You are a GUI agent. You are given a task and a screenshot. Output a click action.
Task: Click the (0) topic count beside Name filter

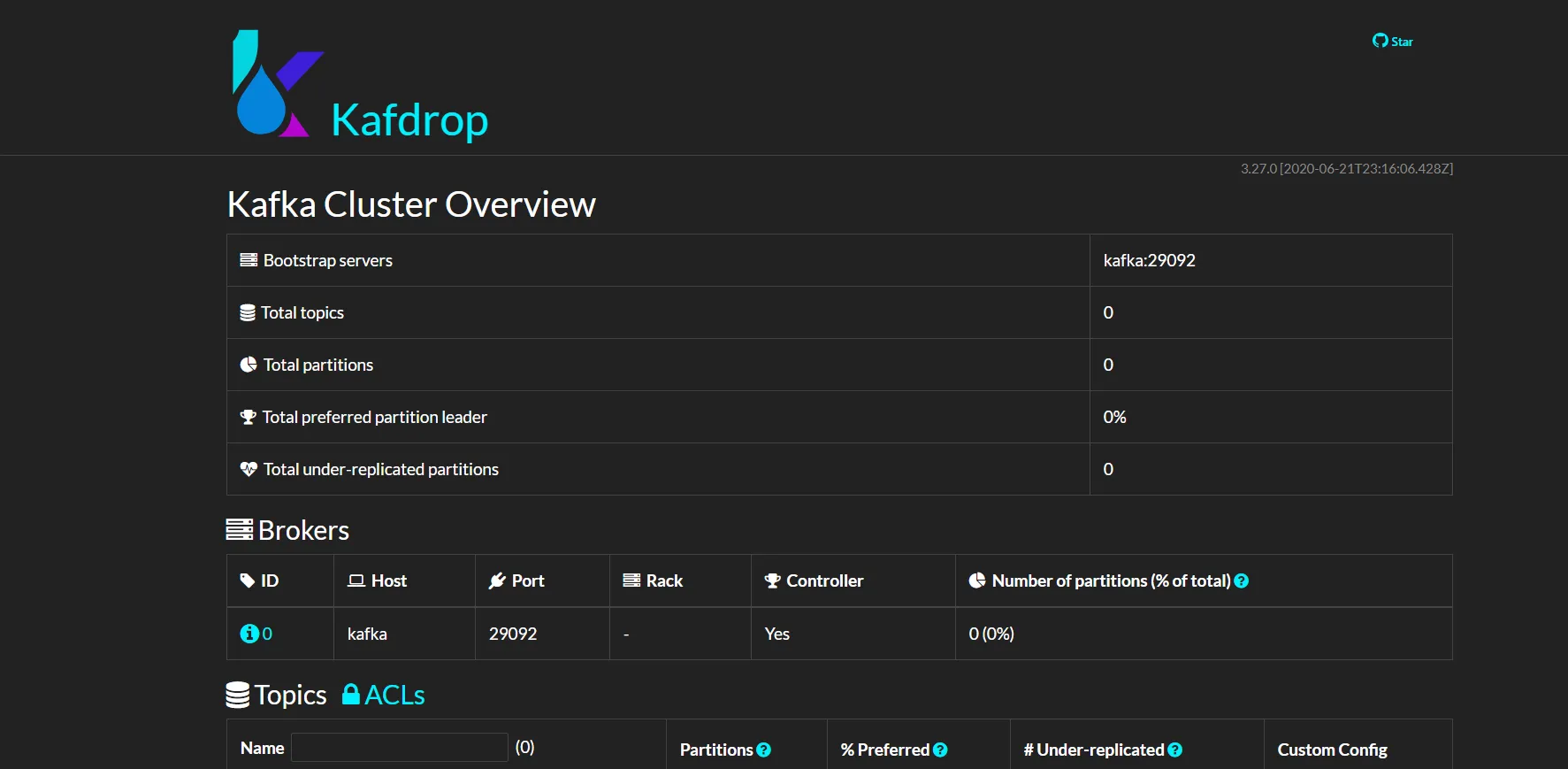[525, 747]
